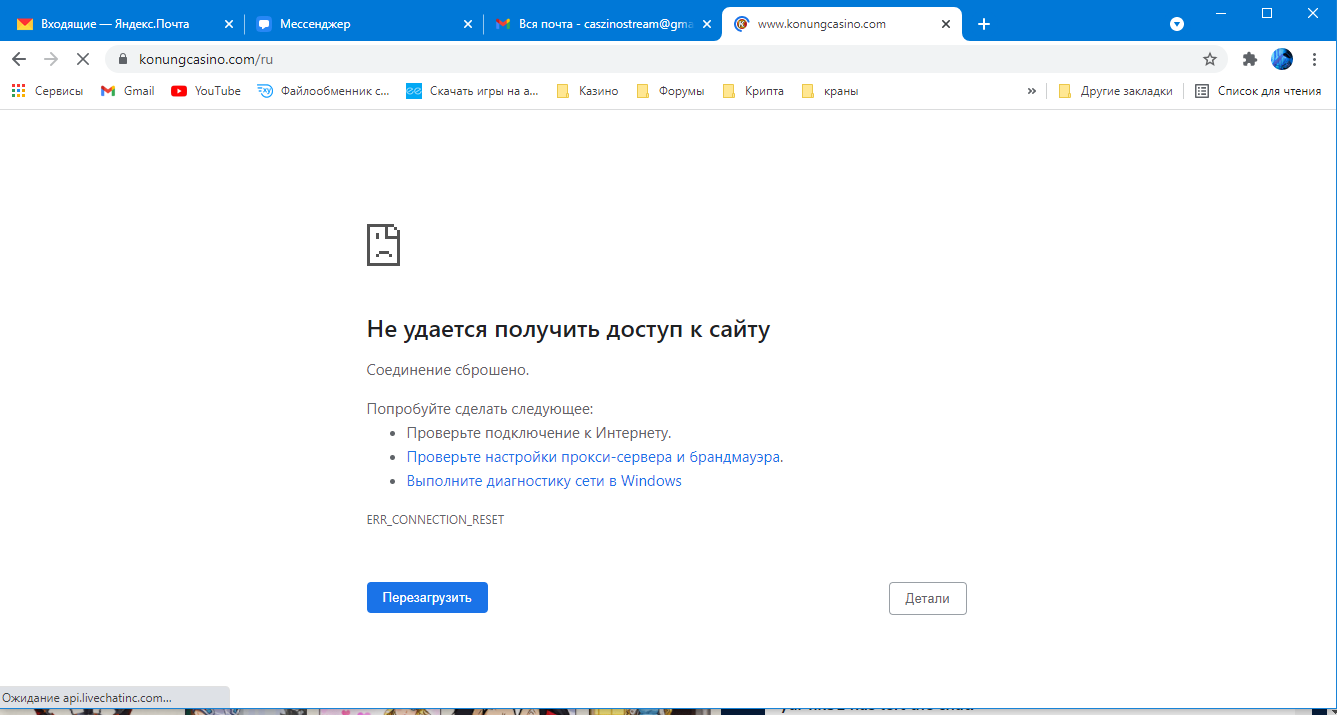Switch to the Яндекс.Почта inbox tab
The height and width of the screenshot is (715, 1337).
coord(114,24)
